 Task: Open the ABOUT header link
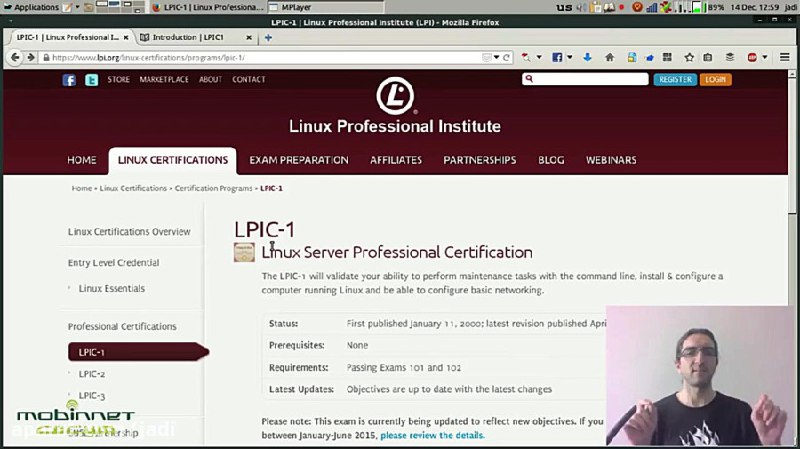click(x=210, y=80)
